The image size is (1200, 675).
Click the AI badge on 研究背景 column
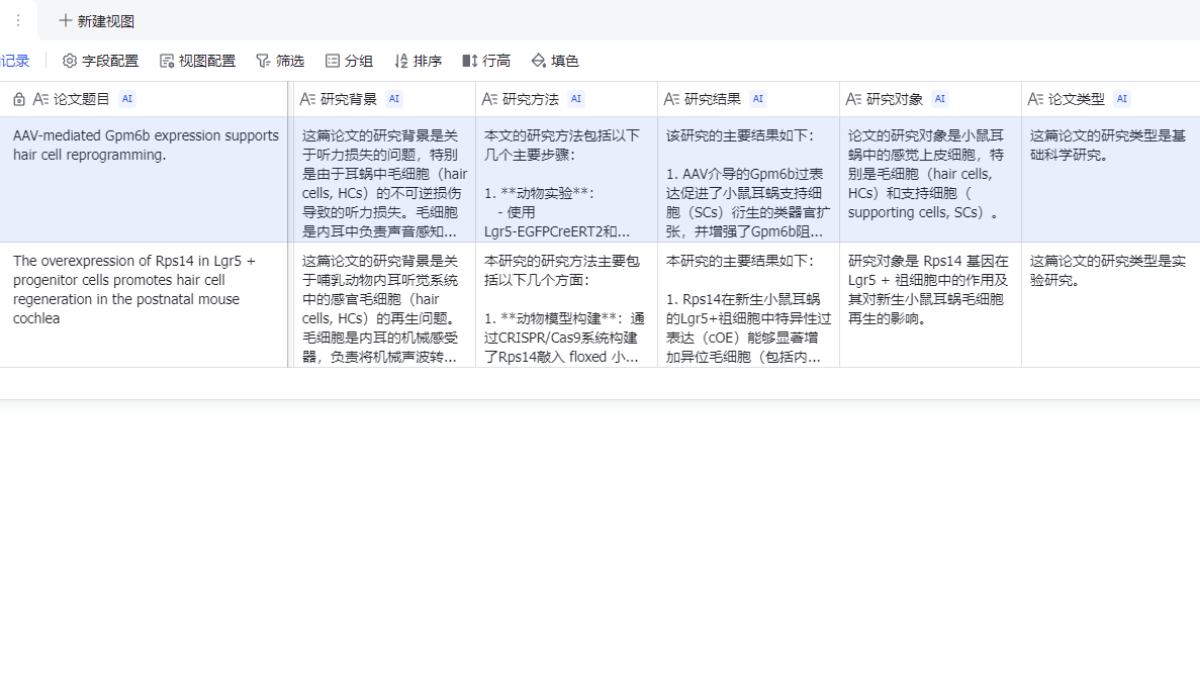(x=394, y=98)
